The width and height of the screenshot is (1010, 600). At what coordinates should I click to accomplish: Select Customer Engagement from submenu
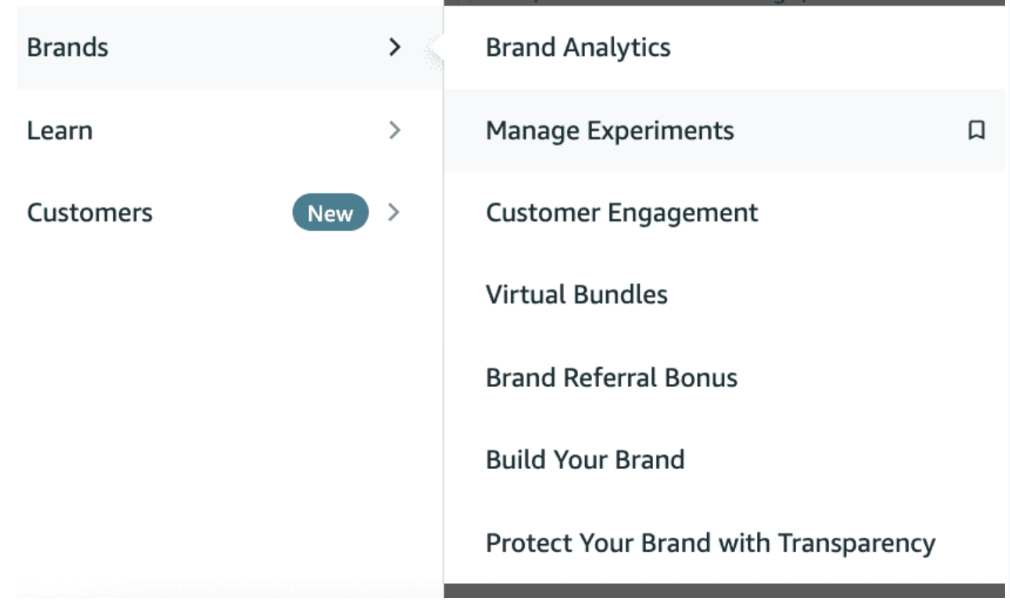(x=622, y=212)
